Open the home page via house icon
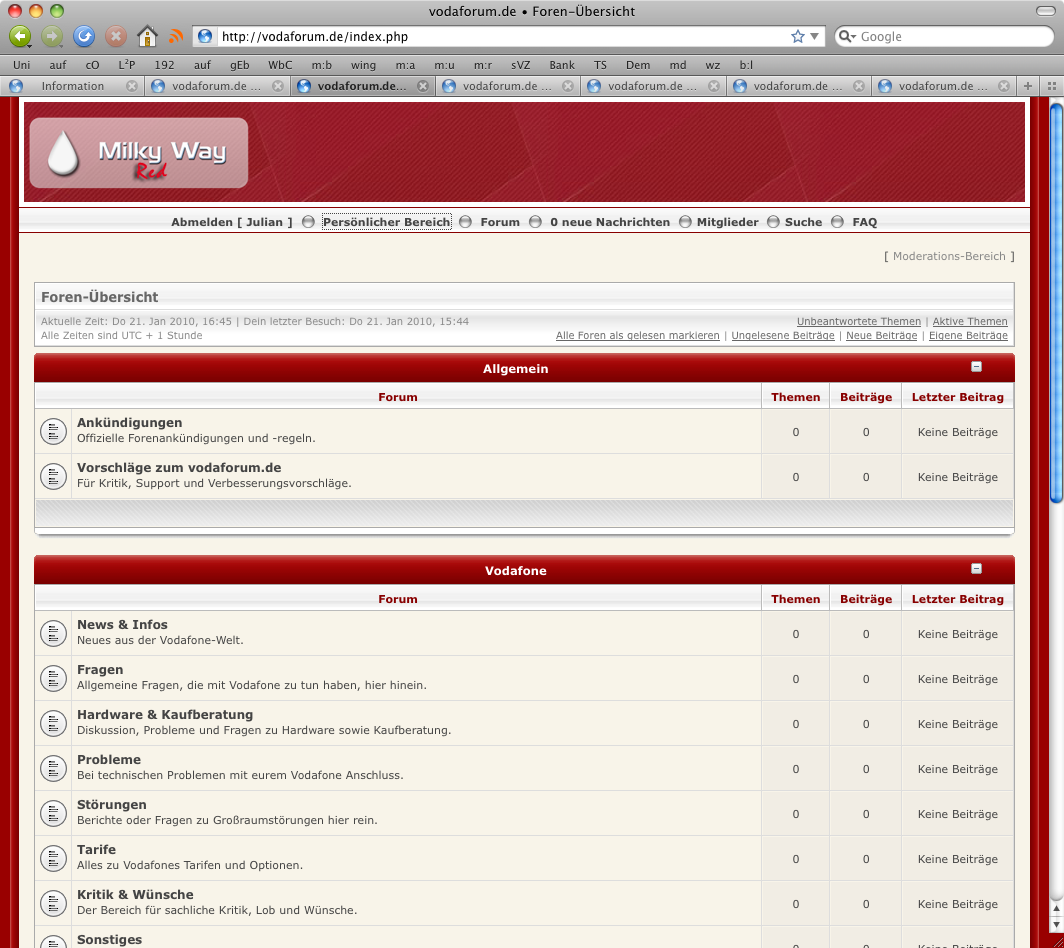Viewport: 1064px width, 948px height. pos(147,37)
